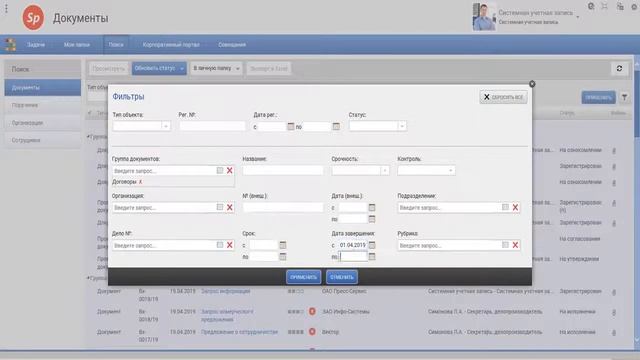Select Сотрудники in the search sidebar
The height and width of the screenshot is (360, 640).
pyautogui.click(x=43, y=140)
